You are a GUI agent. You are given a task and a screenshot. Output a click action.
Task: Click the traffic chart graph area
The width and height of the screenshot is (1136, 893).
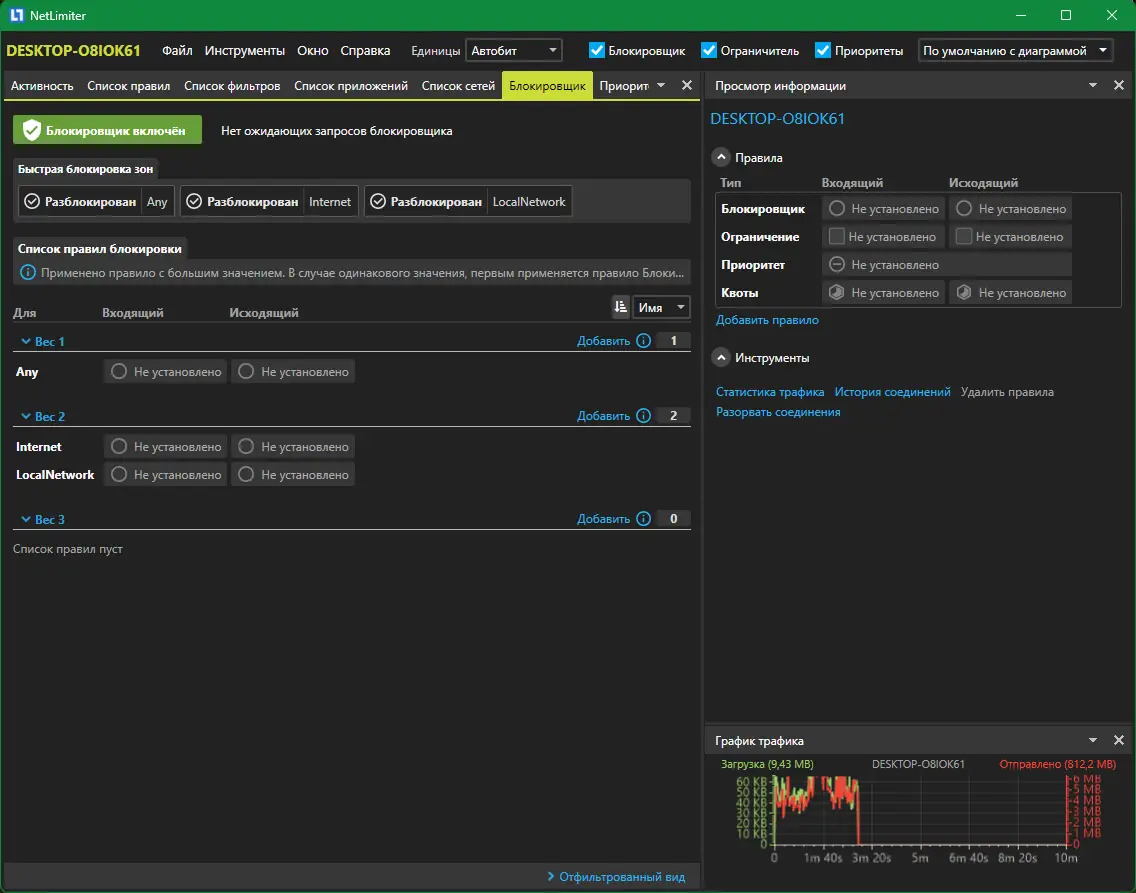pos(920,810)
